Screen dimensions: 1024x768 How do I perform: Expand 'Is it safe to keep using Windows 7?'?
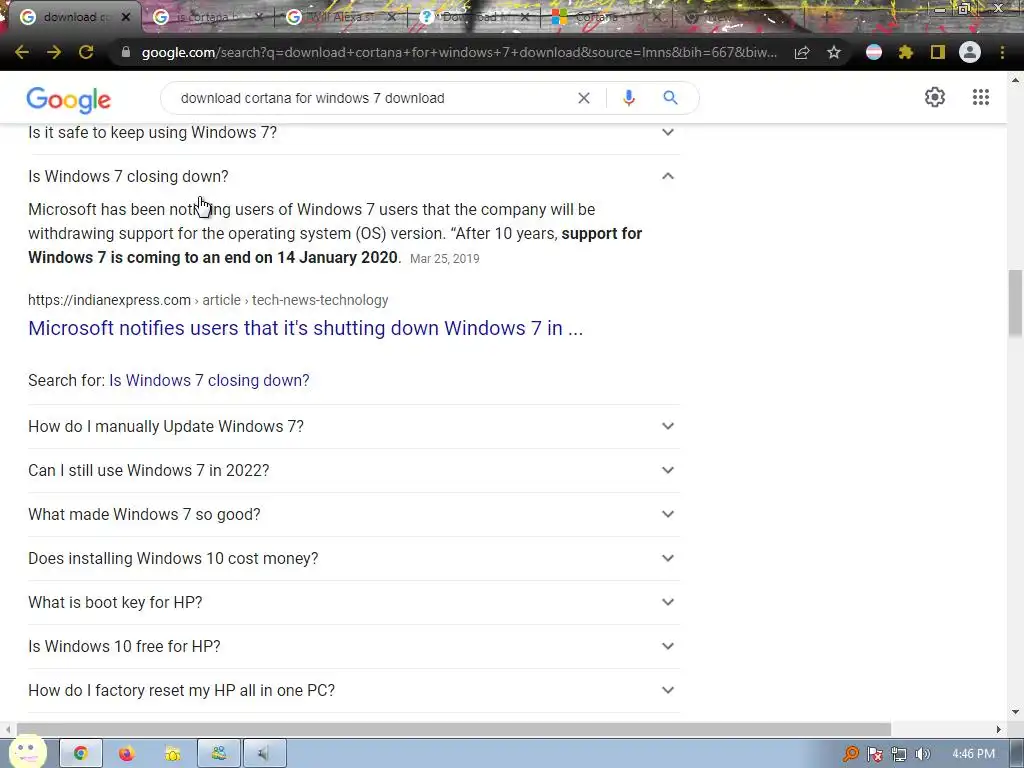(353, 133)
